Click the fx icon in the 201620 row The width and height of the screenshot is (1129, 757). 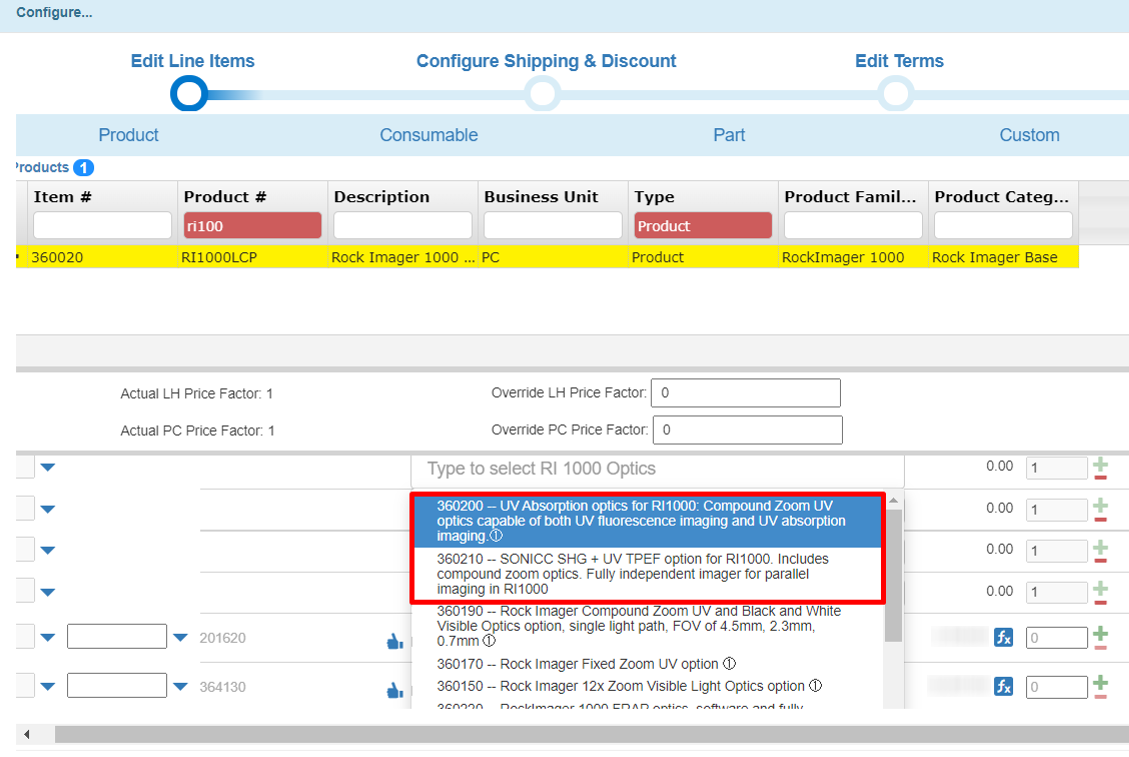[x=1003, y=637]
